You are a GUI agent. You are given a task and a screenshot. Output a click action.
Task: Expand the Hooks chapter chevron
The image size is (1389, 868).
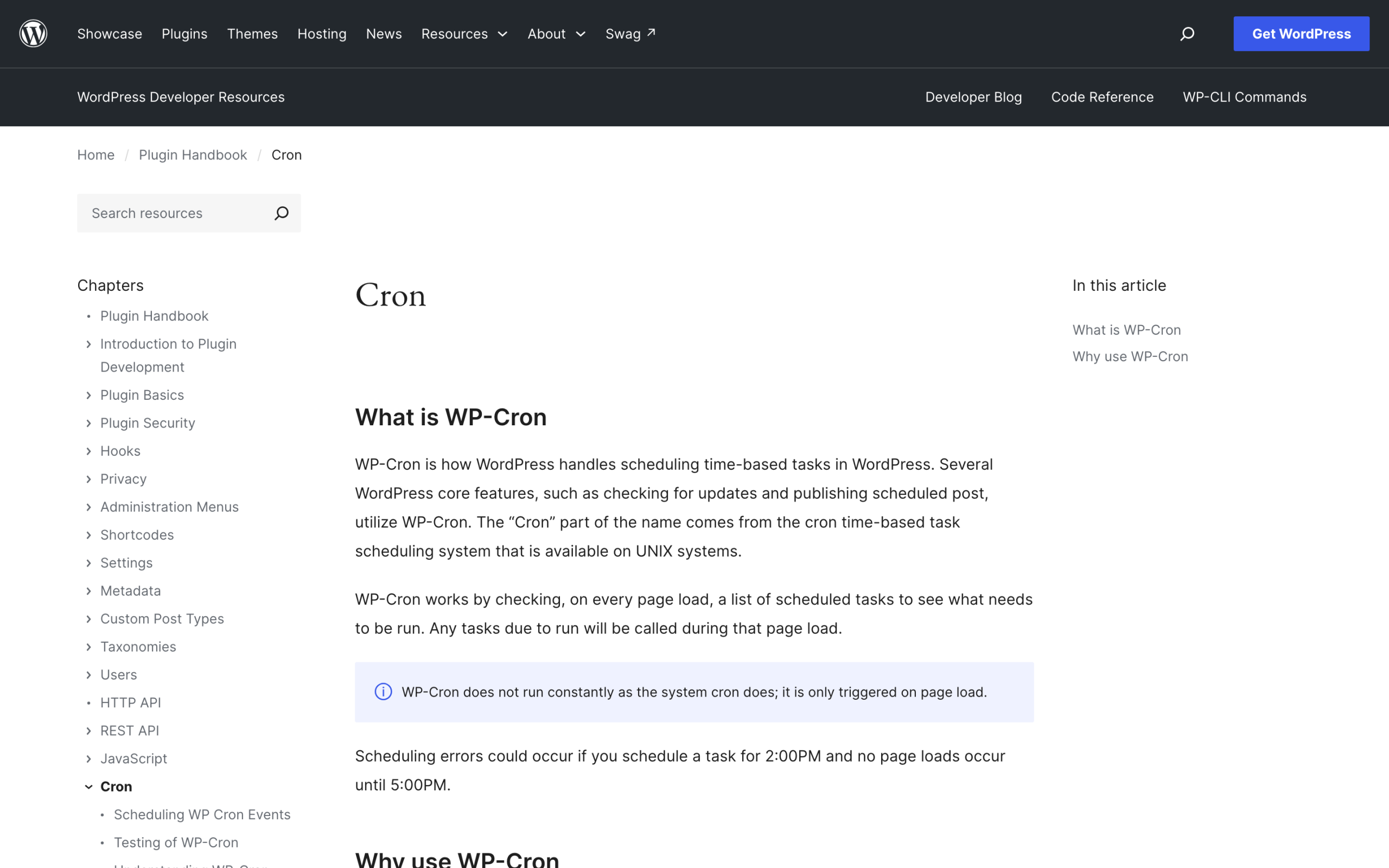88,451
